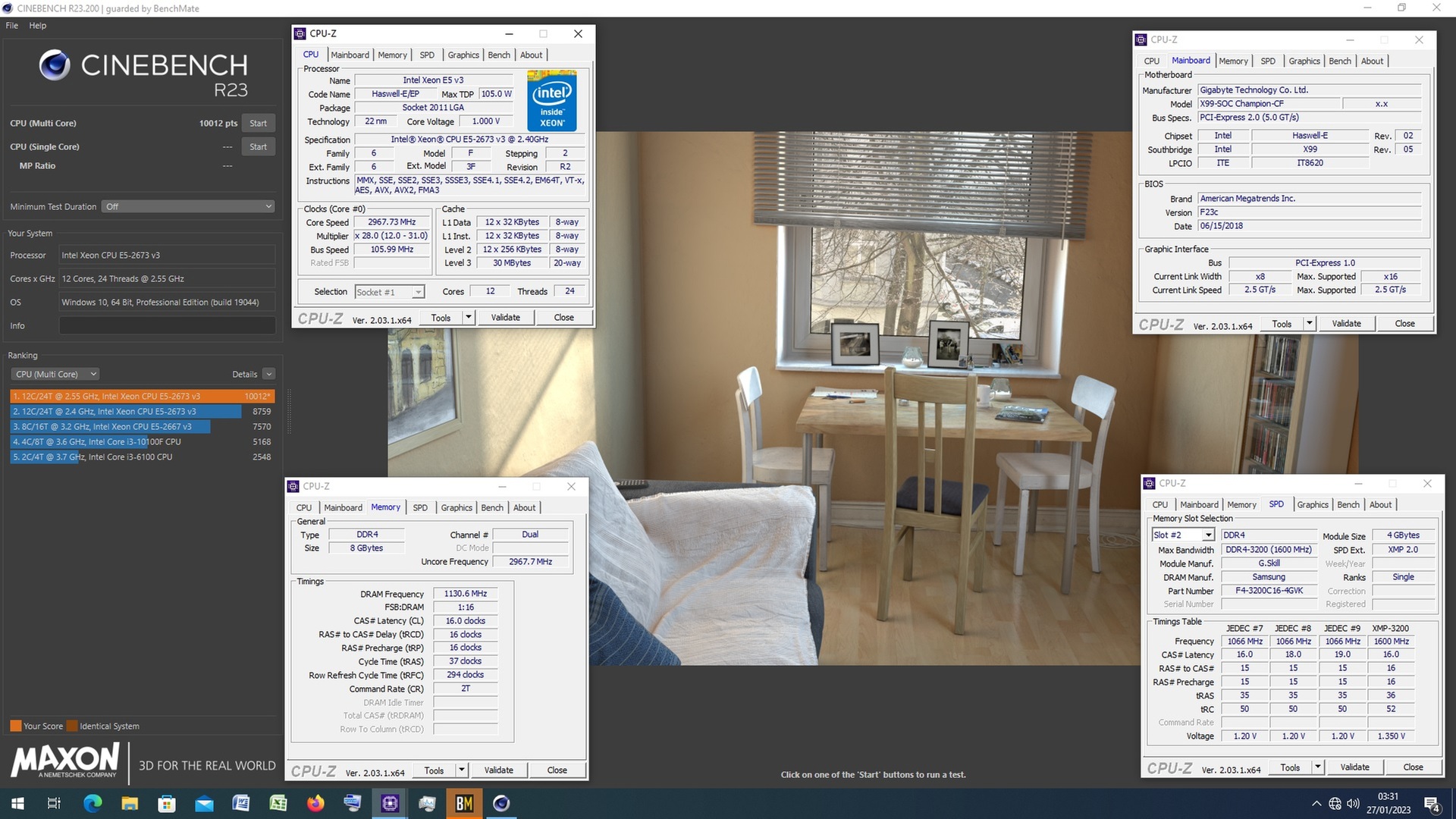Open the Help menu in Cinebench

point(38,26)
